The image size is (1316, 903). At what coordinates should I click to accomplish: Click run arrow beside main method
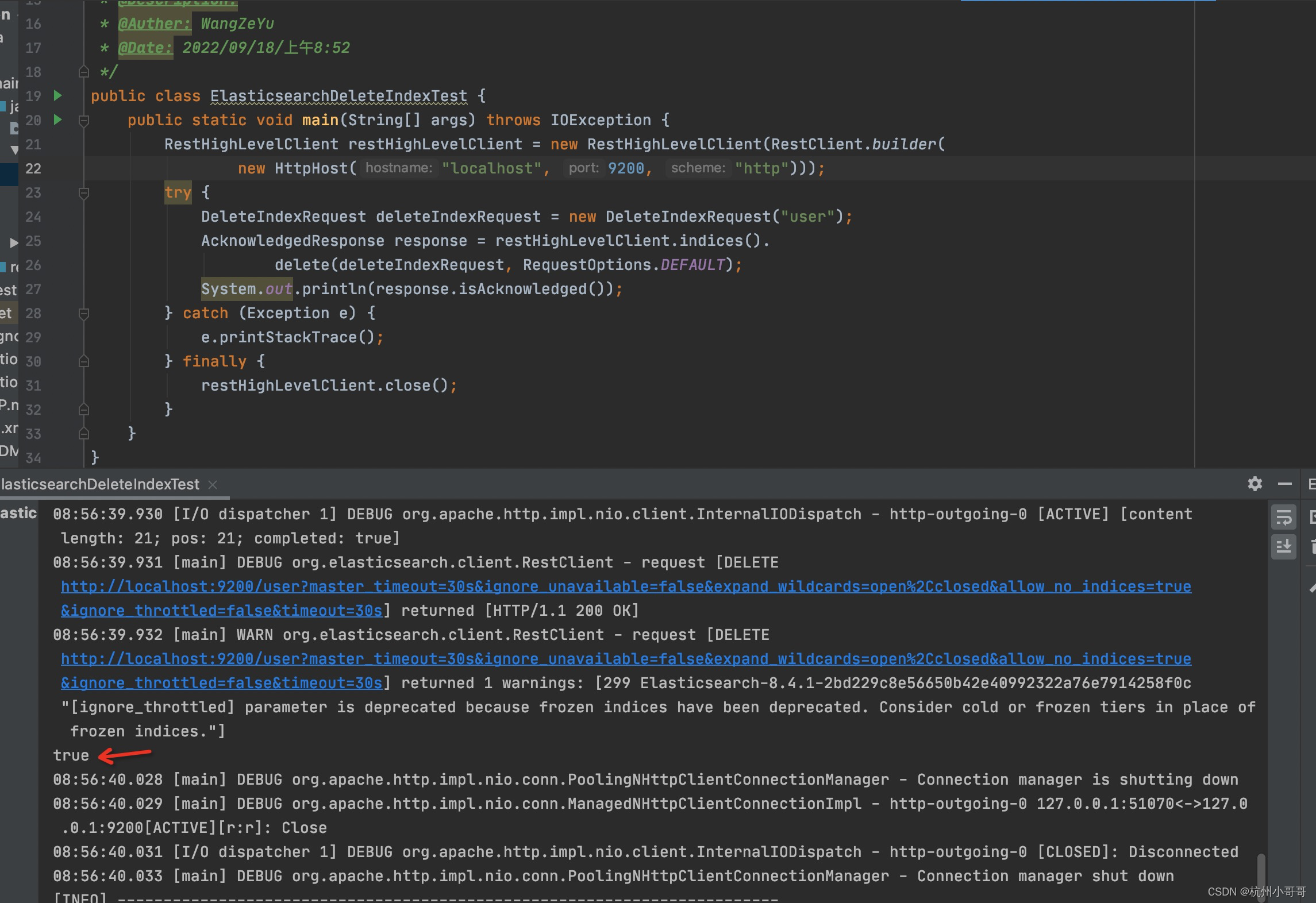click(57, 119)
